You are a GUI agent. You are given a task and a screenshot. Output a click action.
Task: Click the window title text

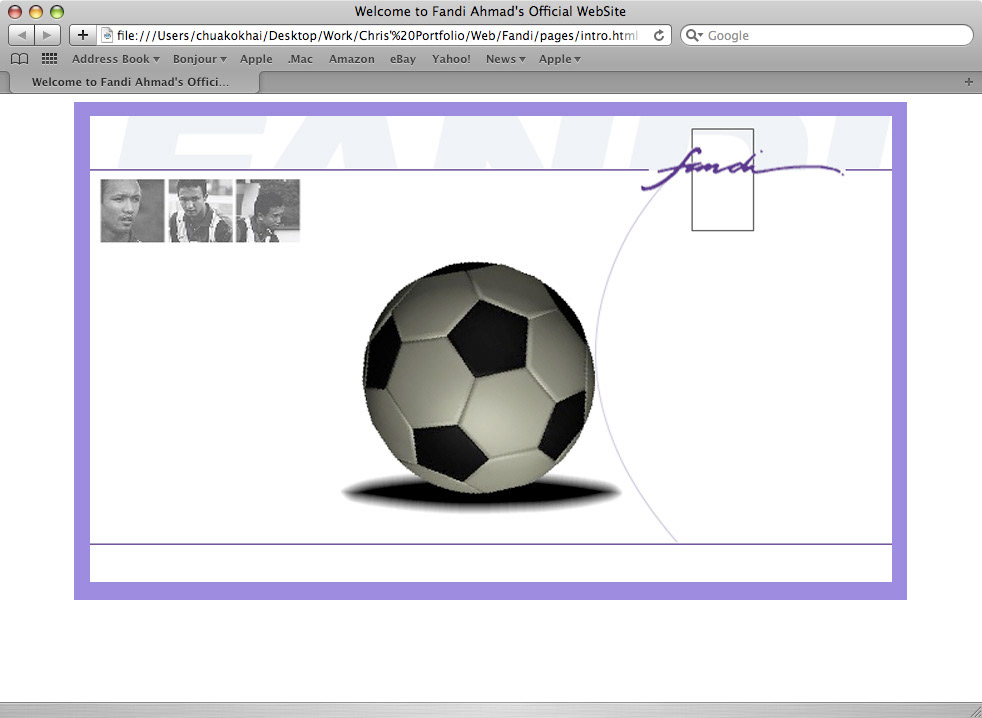(x=490, y=11)
